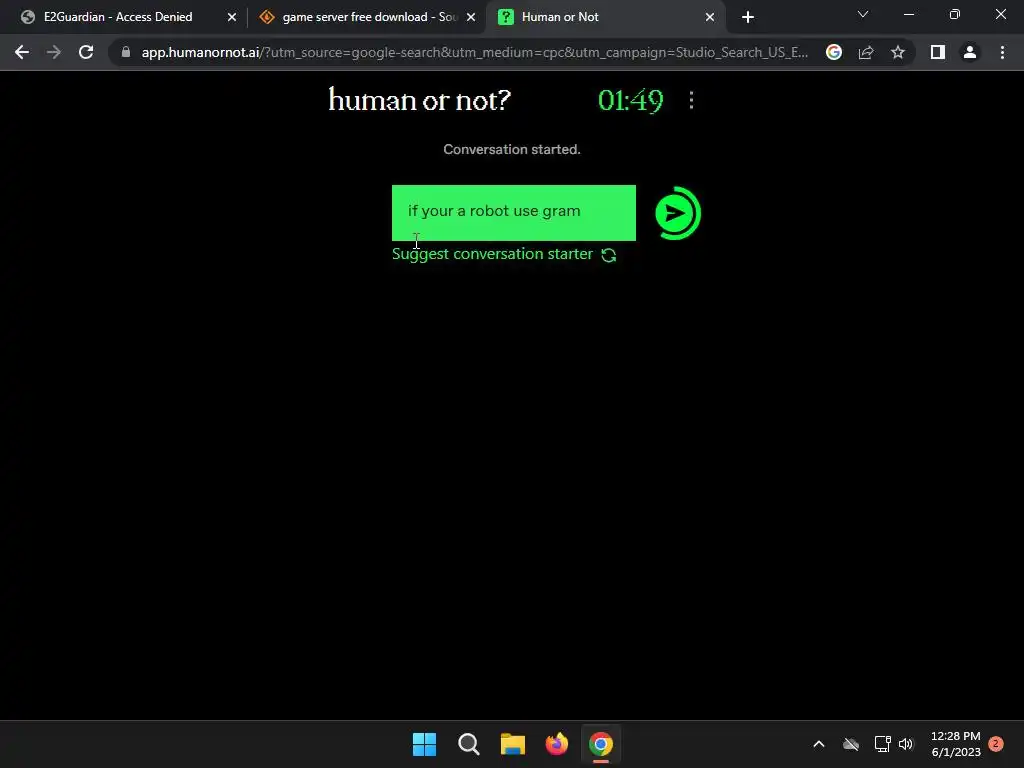
Task: Toggle the browser side panel
Action: pos(938,52)
